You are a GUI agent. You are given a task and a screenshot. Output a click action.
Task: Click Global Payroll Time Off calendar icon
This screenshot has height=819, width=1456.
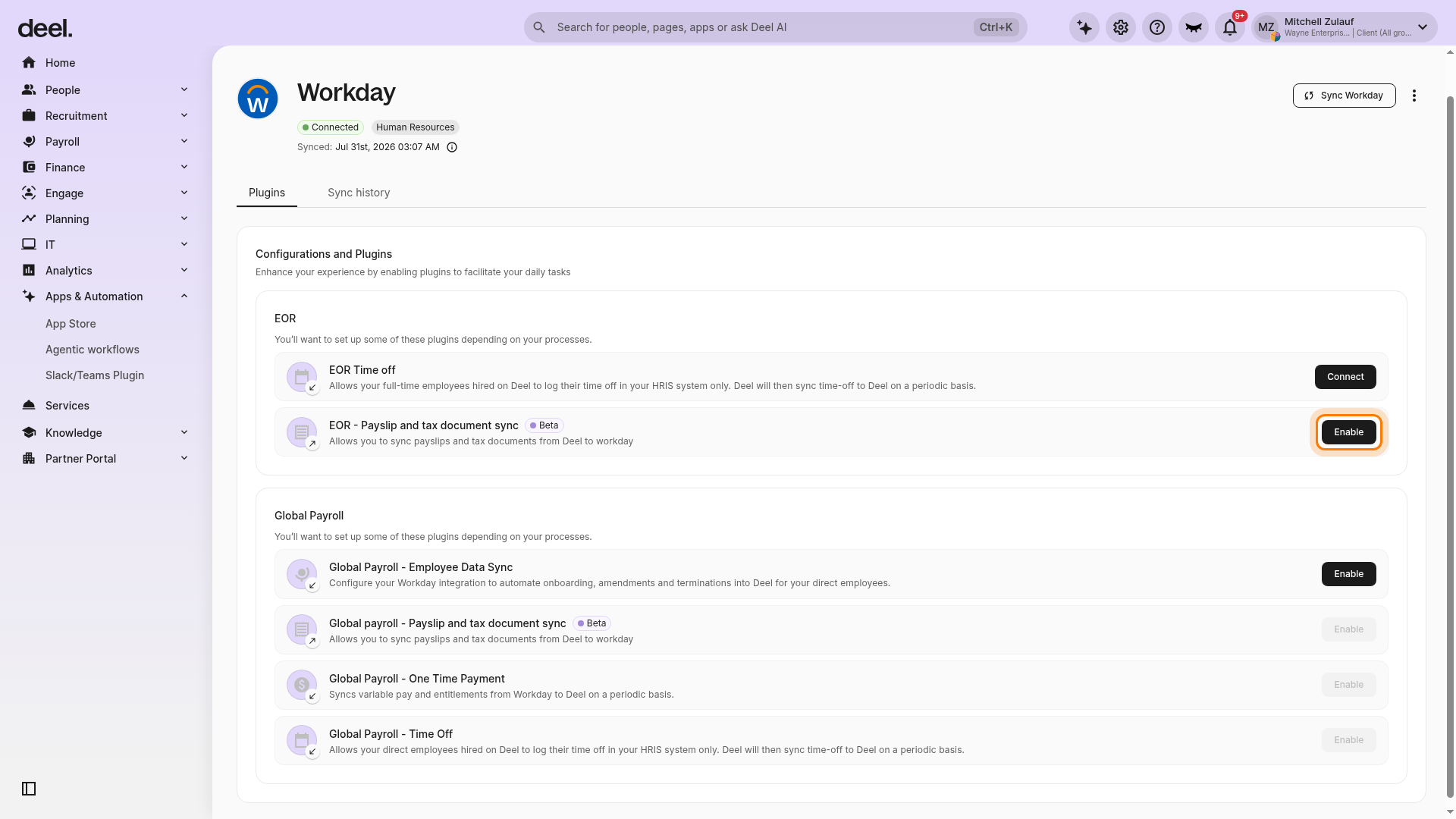point(302,740)
